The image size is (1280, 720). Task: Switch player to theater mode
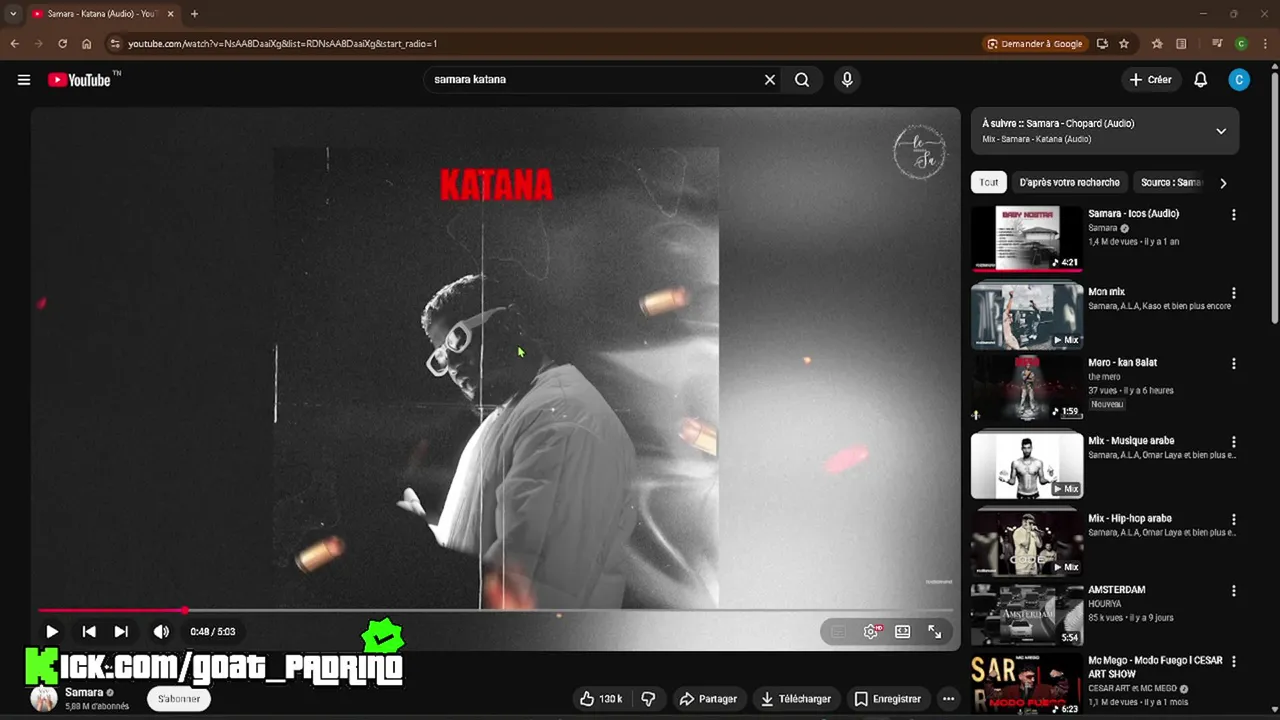pos(902,632)
